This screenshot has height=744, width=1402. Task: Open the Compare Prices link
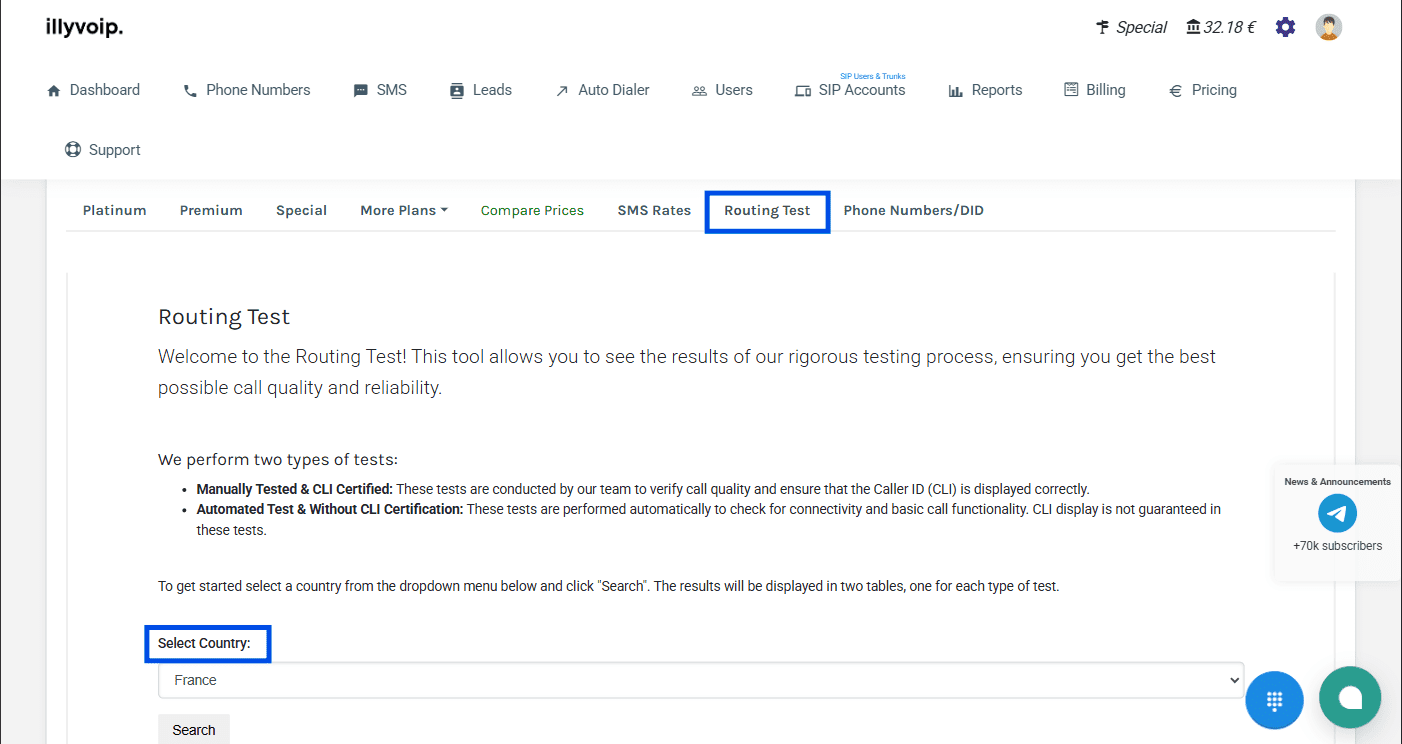click(532, 210)
